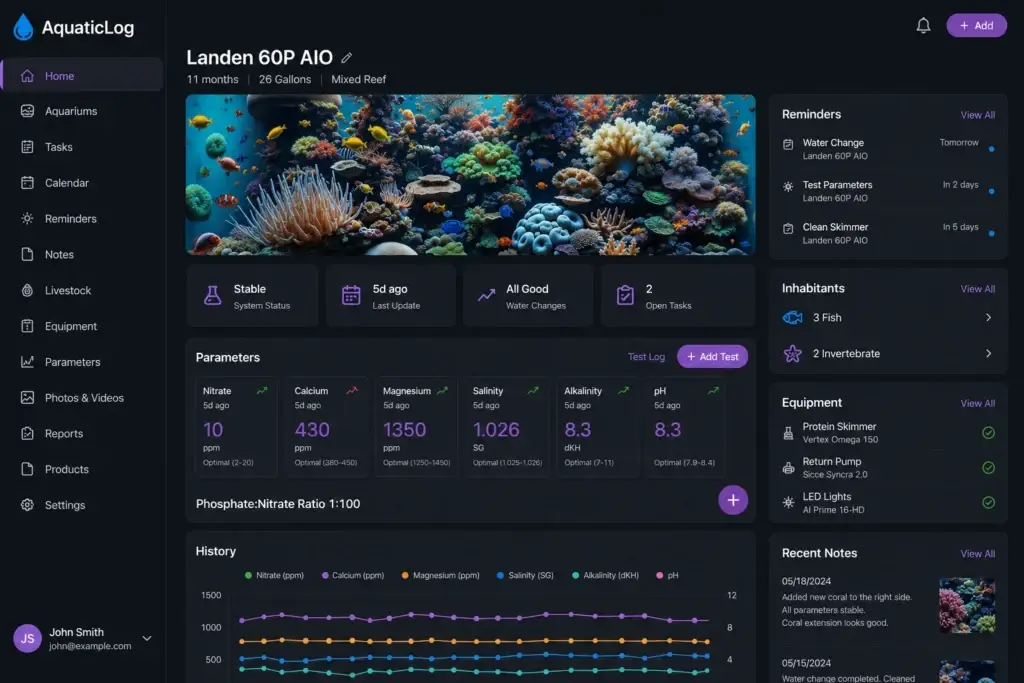Viewport: 1024px width, 683px height.
Task: Click the Livestock sidebar icon
Action: (x=27, y=291)
